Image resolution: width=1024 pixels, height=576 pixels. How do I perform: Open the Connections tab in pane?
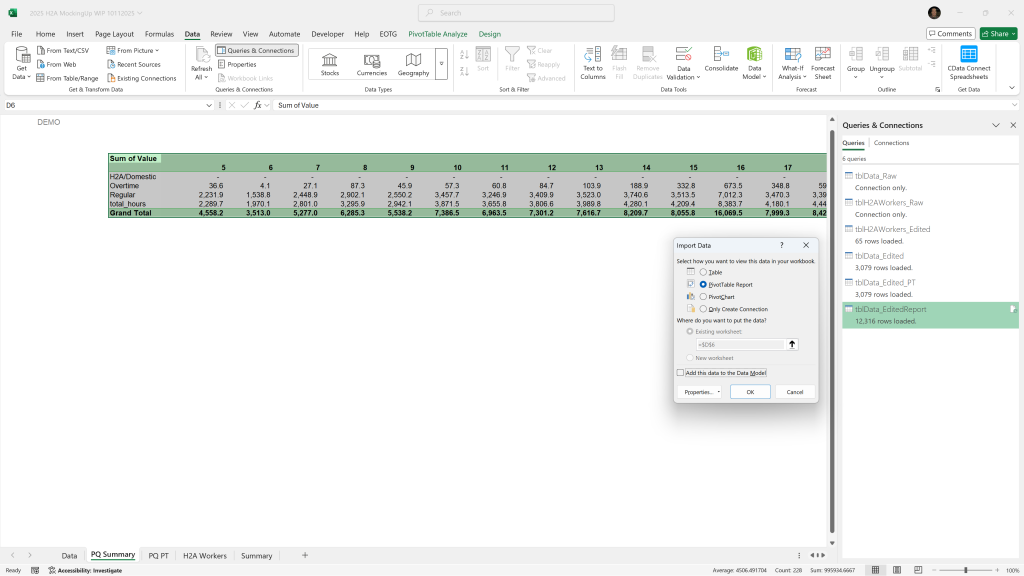(x=891, y=143)
